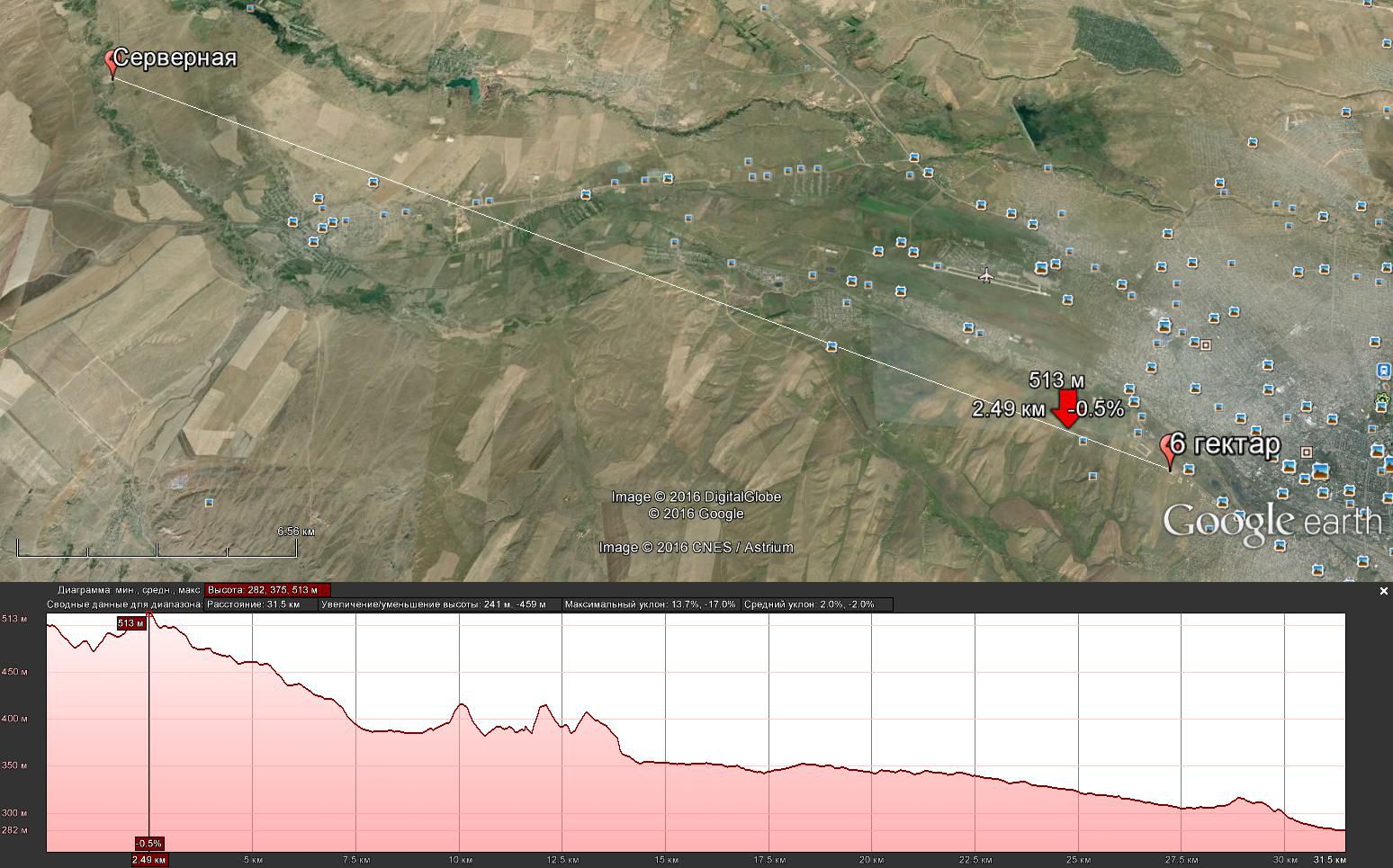Click the 513 м tag on the chart cursor
The width and height of the screenshot is (1393, 868).
point(130,623)
